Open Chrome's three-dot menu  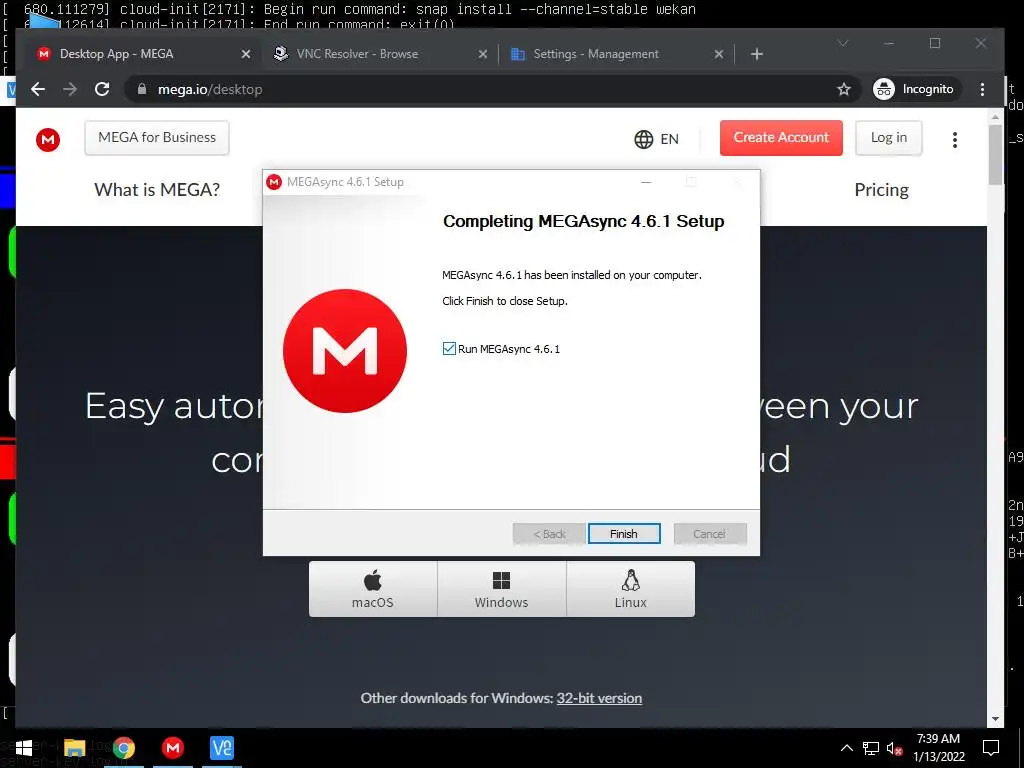(x=982, y=89)
